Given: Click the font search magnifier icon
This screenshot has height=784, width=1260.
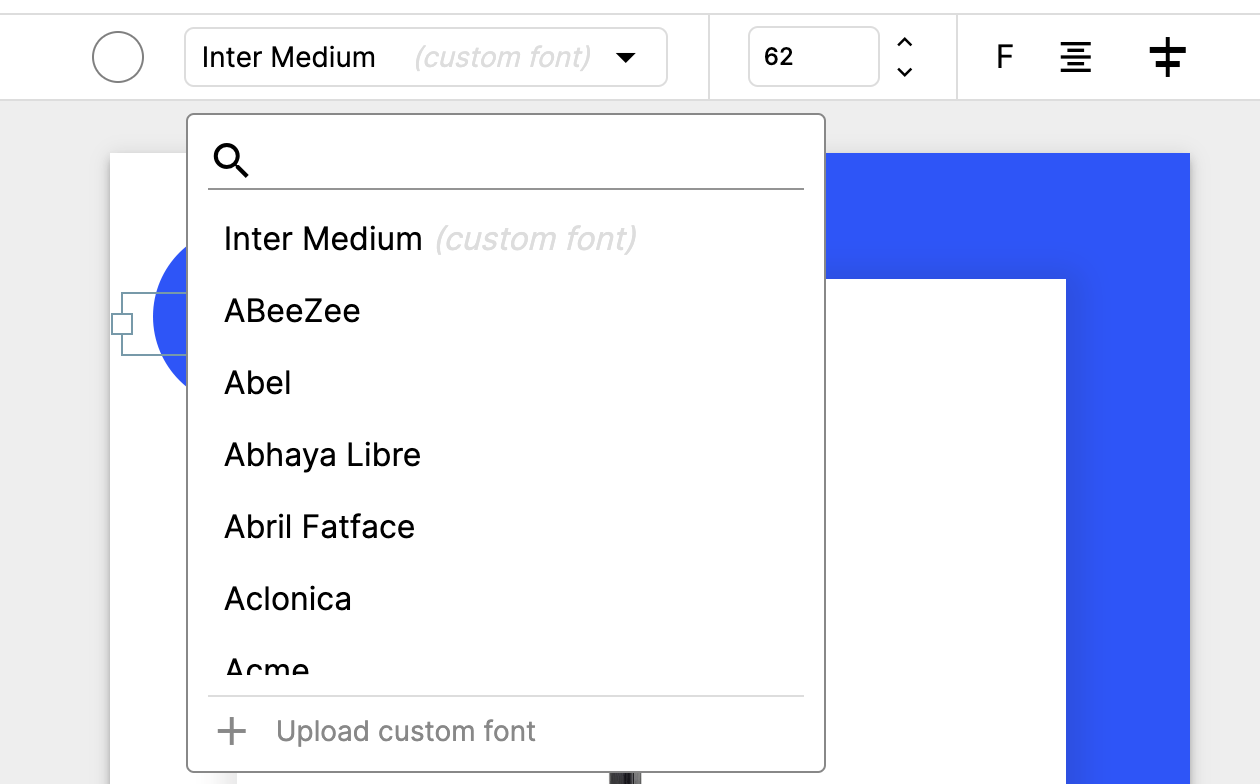Looking at the screenshot, I should (231, 160).
